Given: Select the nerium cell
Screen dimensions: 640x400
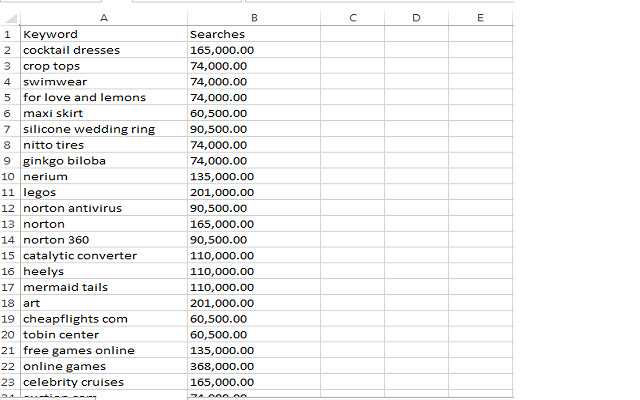Looking at the screenshot, I should [x=104, y=176].
